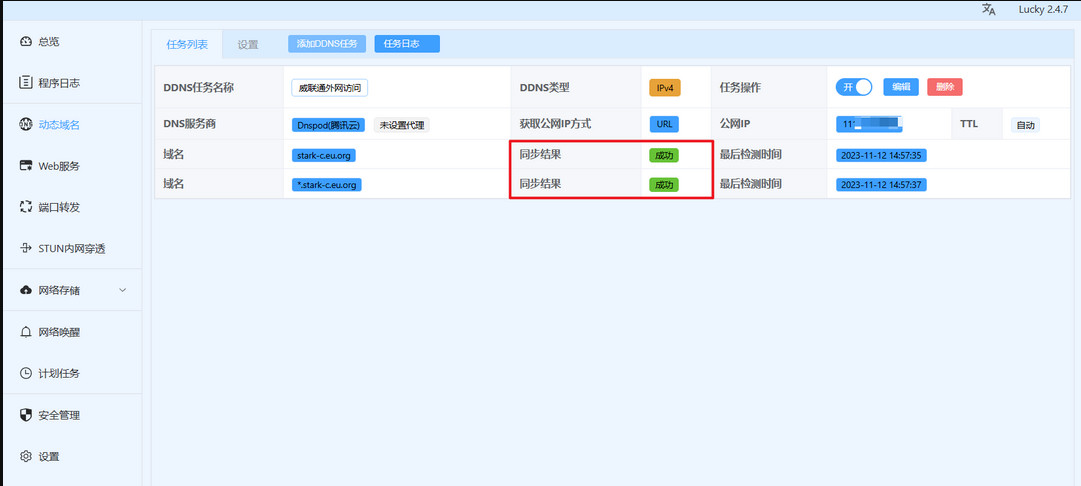Click the red 删除 button
Viewport: 1081px width, 486px height.
pyautogui.click(x=944, y=87)
